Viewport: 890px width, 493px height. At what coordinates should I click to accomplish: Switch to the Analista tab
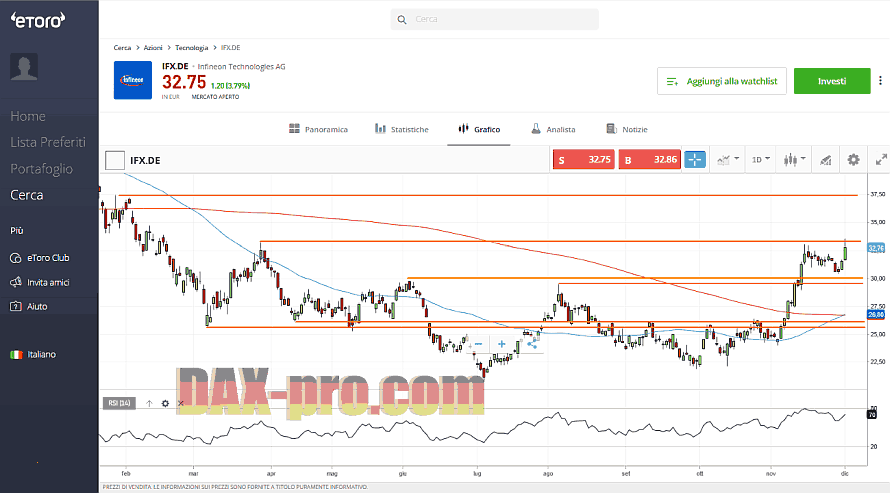[x=553, y=129]
